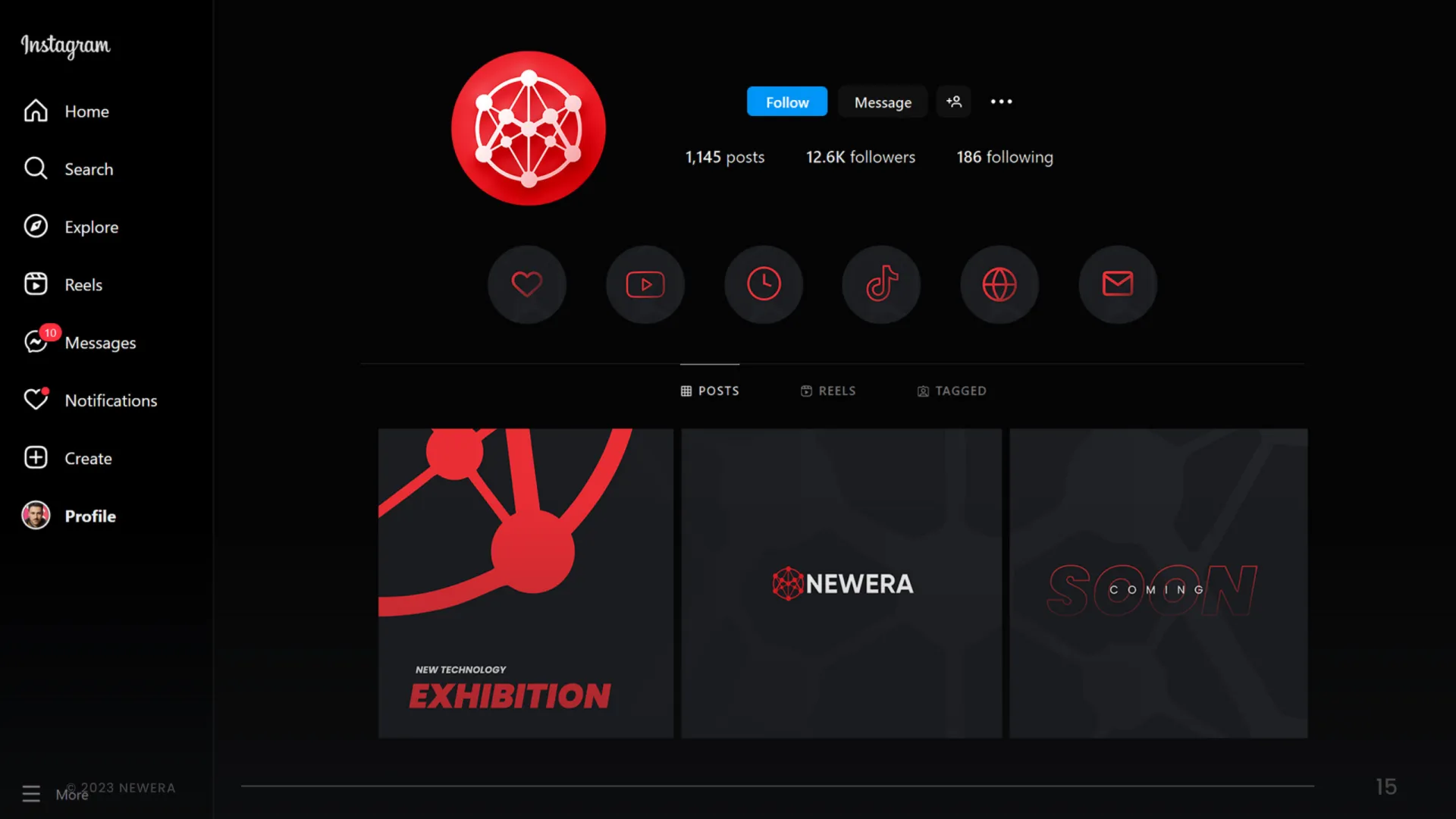The image size is (1456, 819).
Task: Click the Message button
Action: [883, 102]
